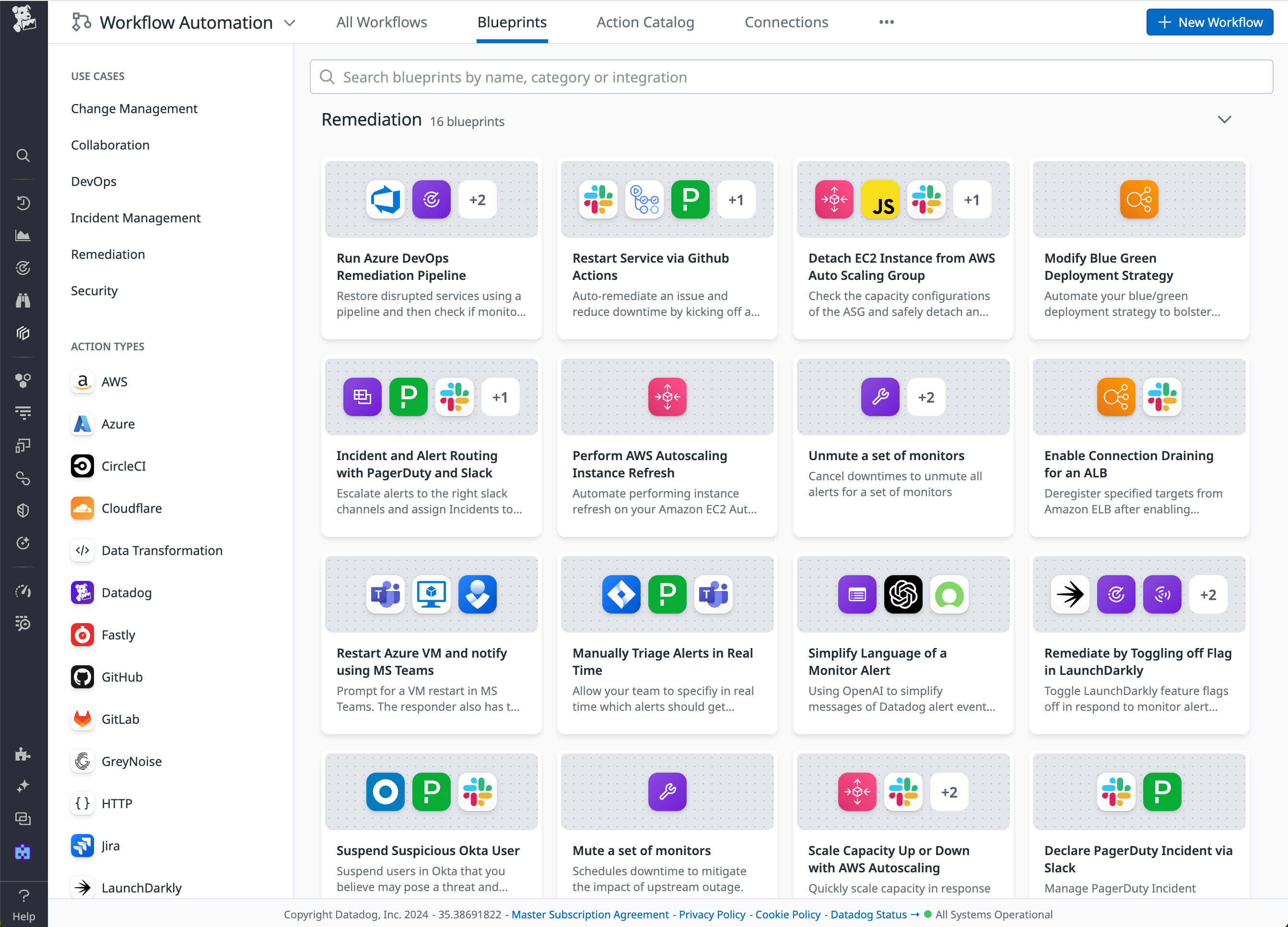This screenshot has height=927, width=1288.
Task: Open the sparkle AI icon in sidebar
Action: [23, 786]
